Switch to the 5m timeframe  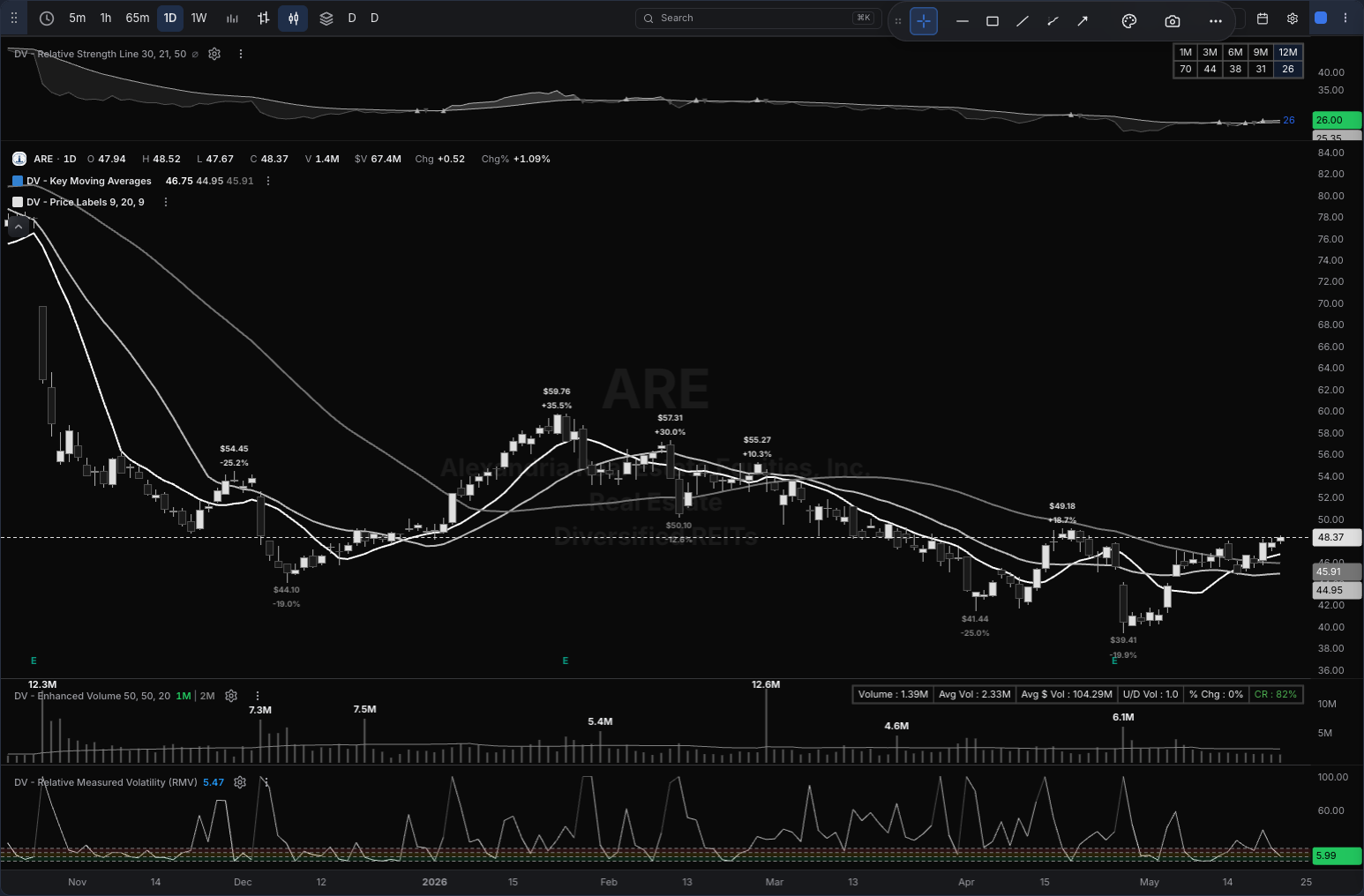click(78, 18)
